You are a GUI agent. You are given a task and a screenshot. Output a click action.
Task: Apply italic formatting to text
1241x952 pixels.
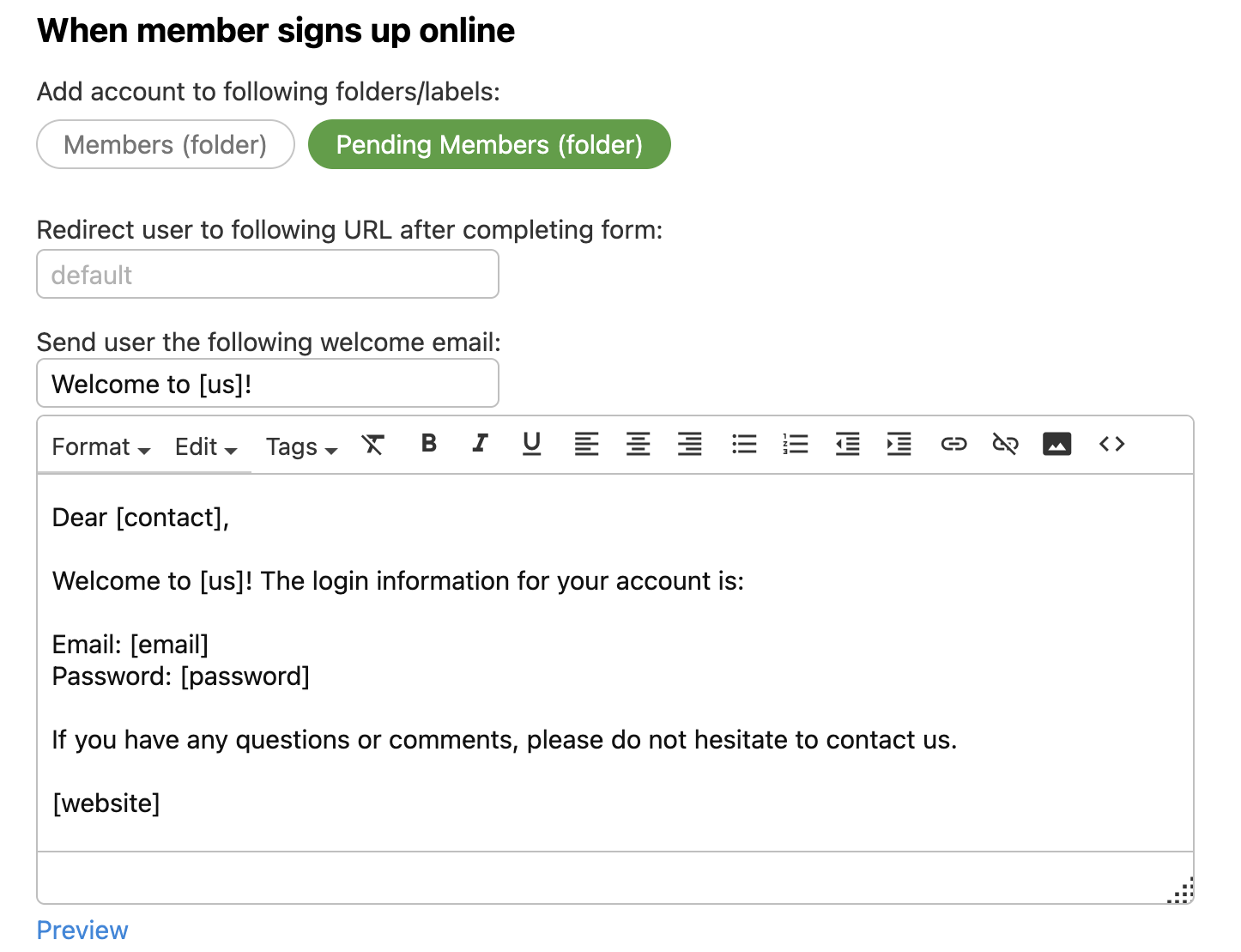tap(481, 444)
